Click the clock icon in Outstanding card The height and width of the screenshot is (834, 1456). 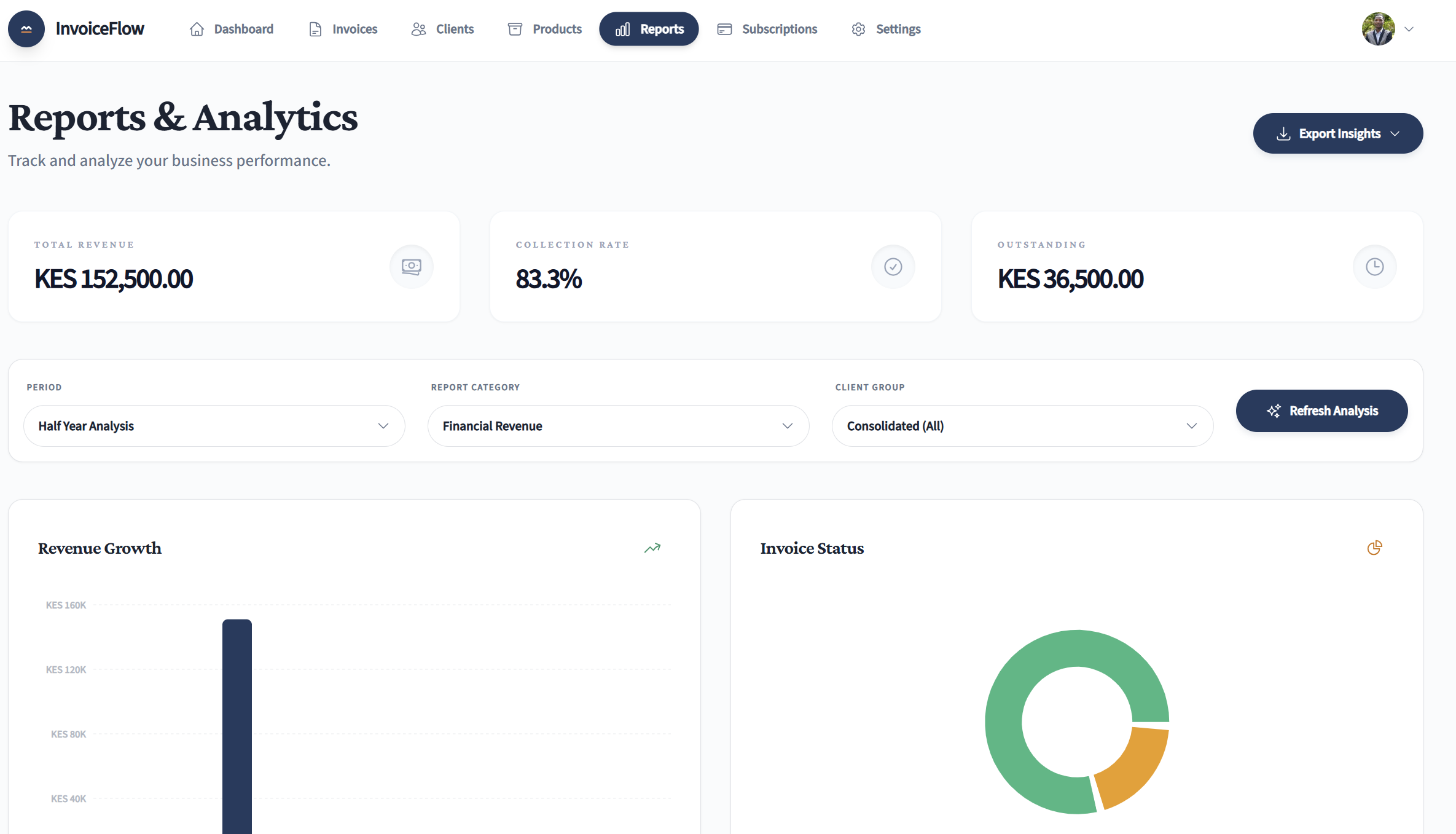click(1374, 267)
